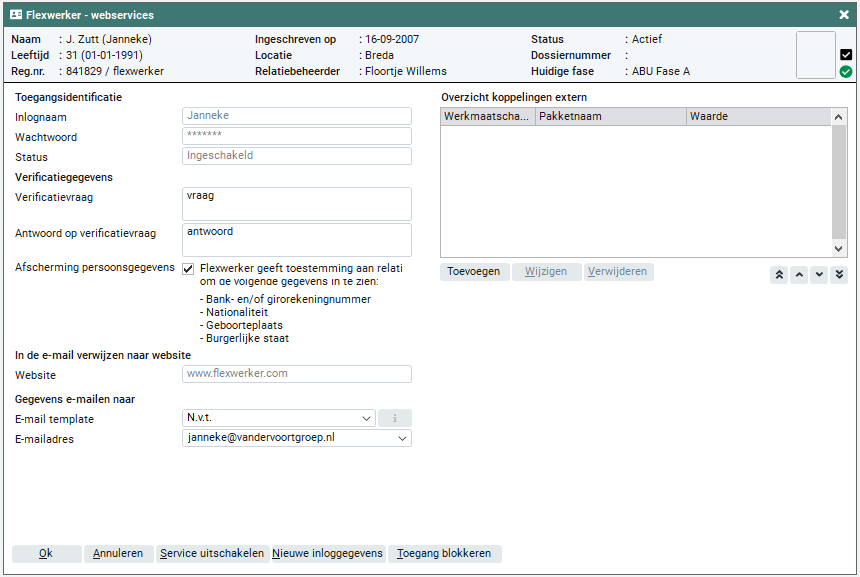Open the E-mail template dropdown

click(366, 418)
